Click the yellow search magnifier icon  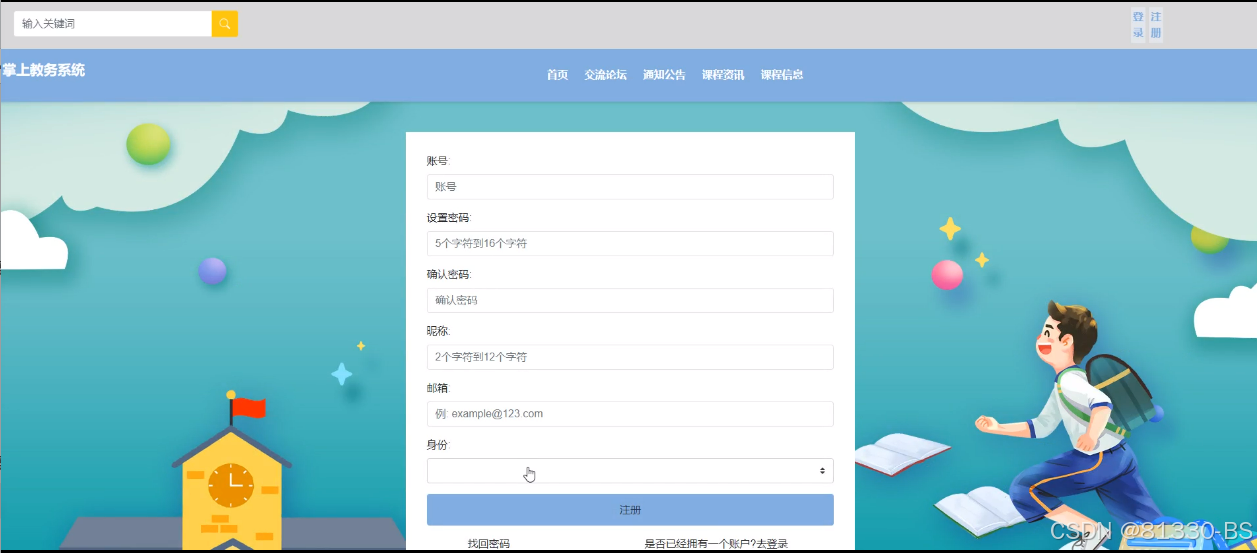coord(224,23)
